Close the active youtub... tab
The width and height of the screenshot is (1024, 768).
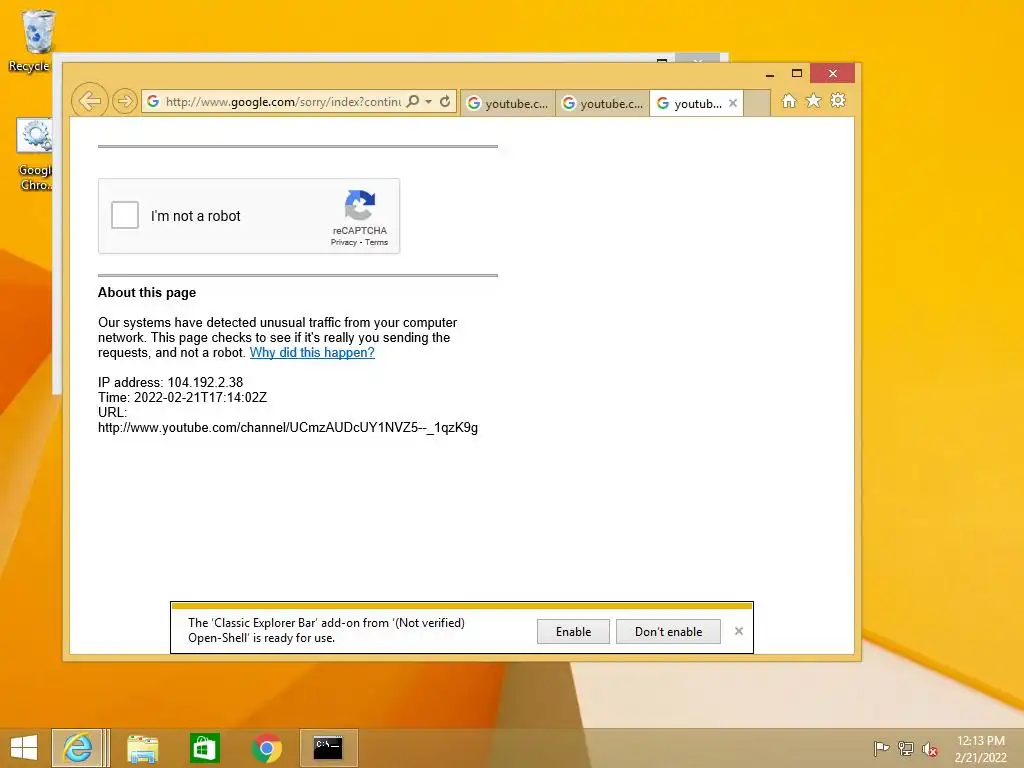pyautogui.click(x=733, y=103)
